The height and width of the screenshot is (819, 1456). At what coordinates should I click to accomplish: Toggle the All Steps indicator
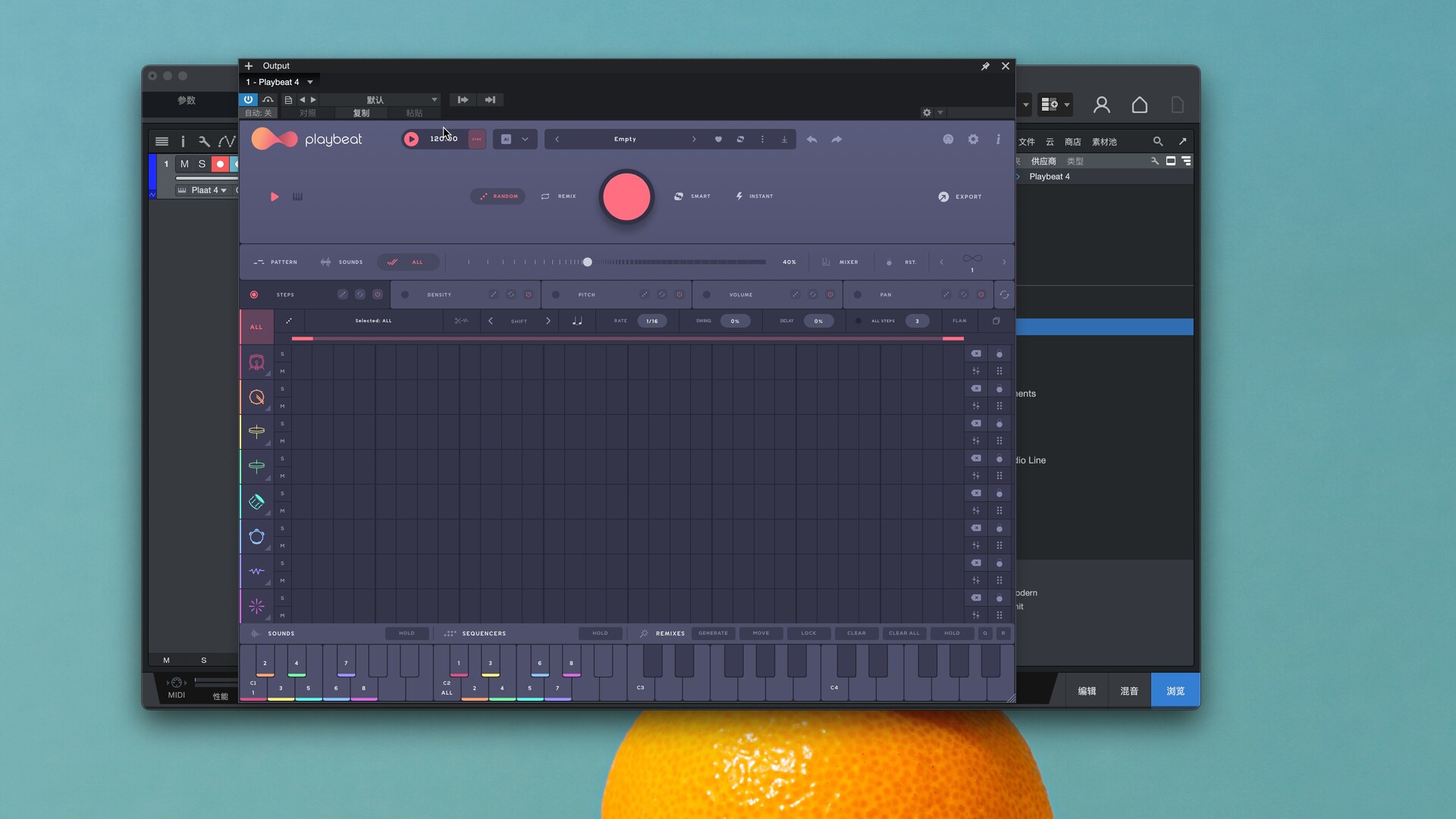pyautogui.click(x=858, y=321)
